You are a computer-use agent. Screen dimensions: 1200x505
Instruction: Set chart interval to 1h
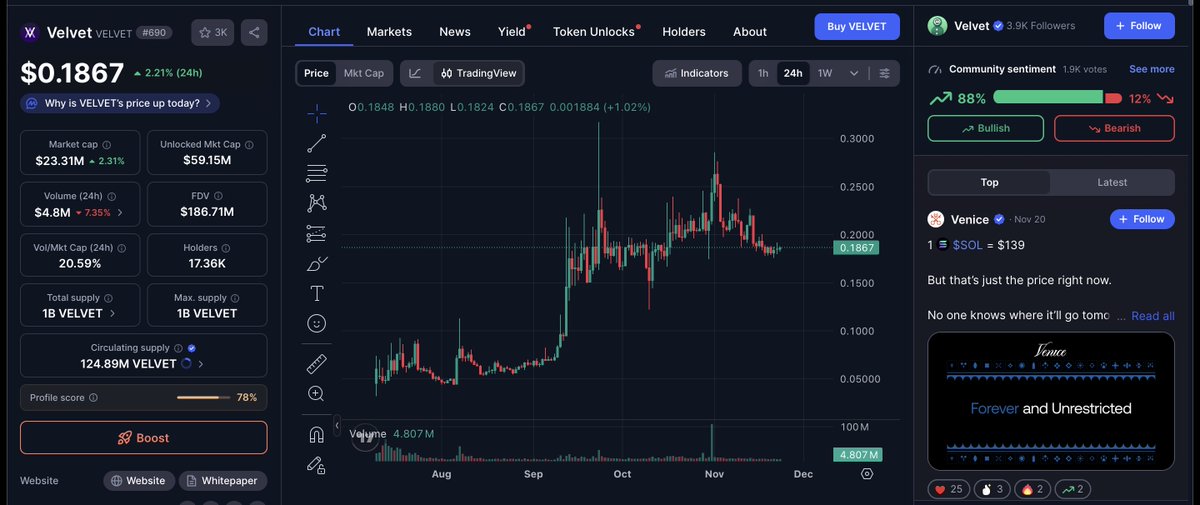coord(763,73)
